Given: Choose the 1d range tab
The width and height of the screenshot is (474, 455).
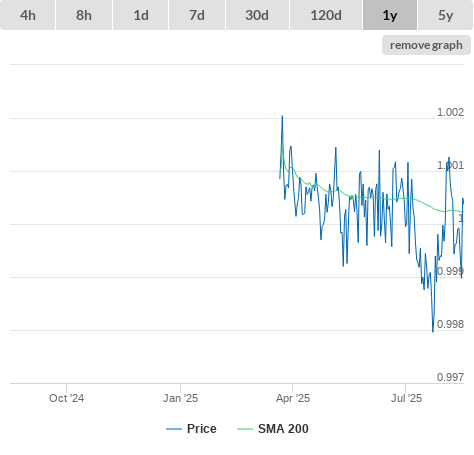Looking at the screenshot, I should point(141,15).
